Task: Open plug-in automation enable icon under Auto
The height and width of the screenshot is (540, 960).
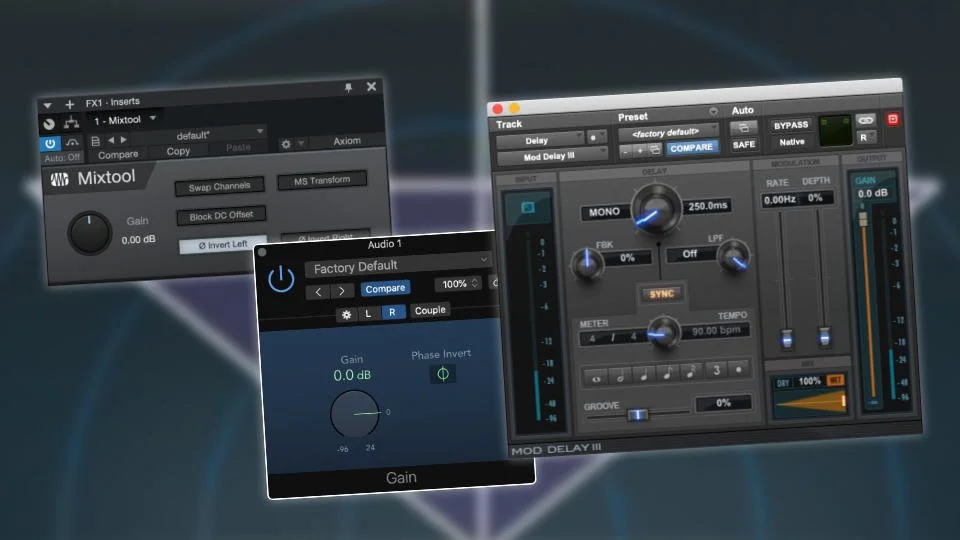Action: pos(744,127)
